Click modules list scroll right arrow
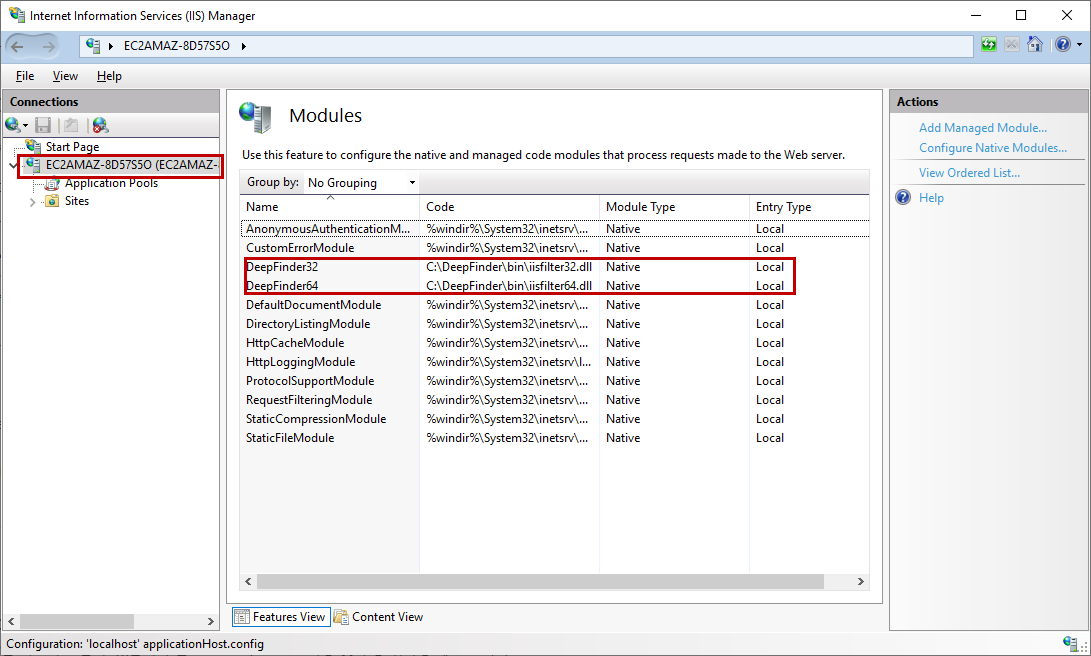Viewport: 1091px width, 656px height. [861, 582]
